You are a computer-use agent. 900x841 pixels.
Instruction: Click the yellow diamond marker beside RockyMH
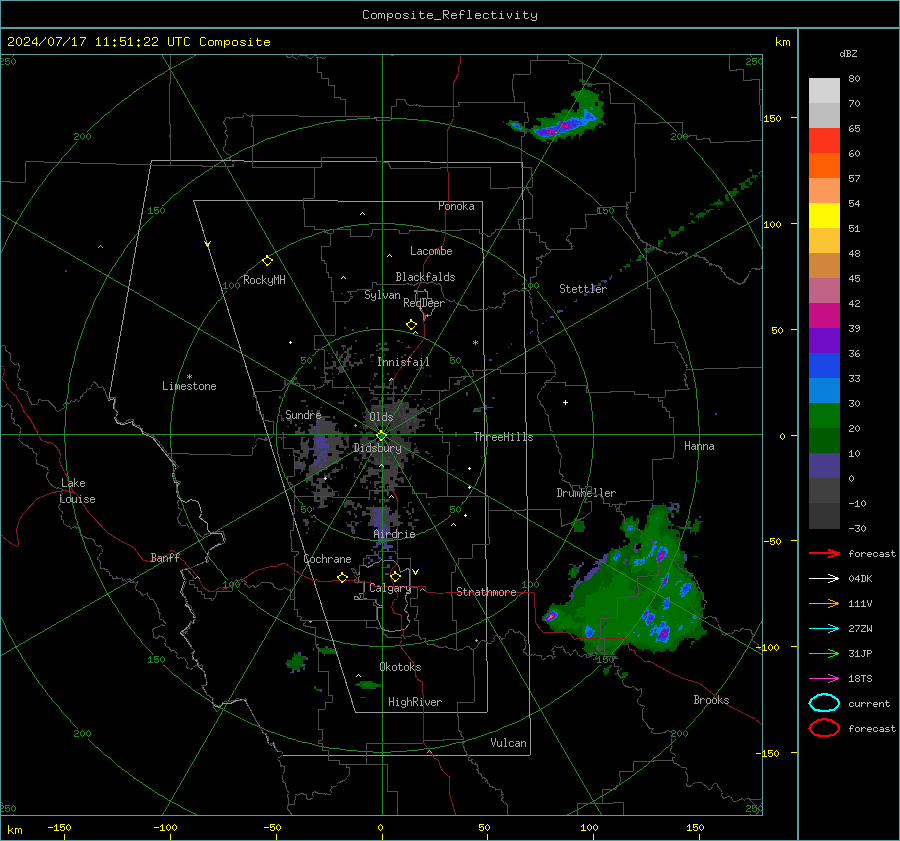(267, 261)
